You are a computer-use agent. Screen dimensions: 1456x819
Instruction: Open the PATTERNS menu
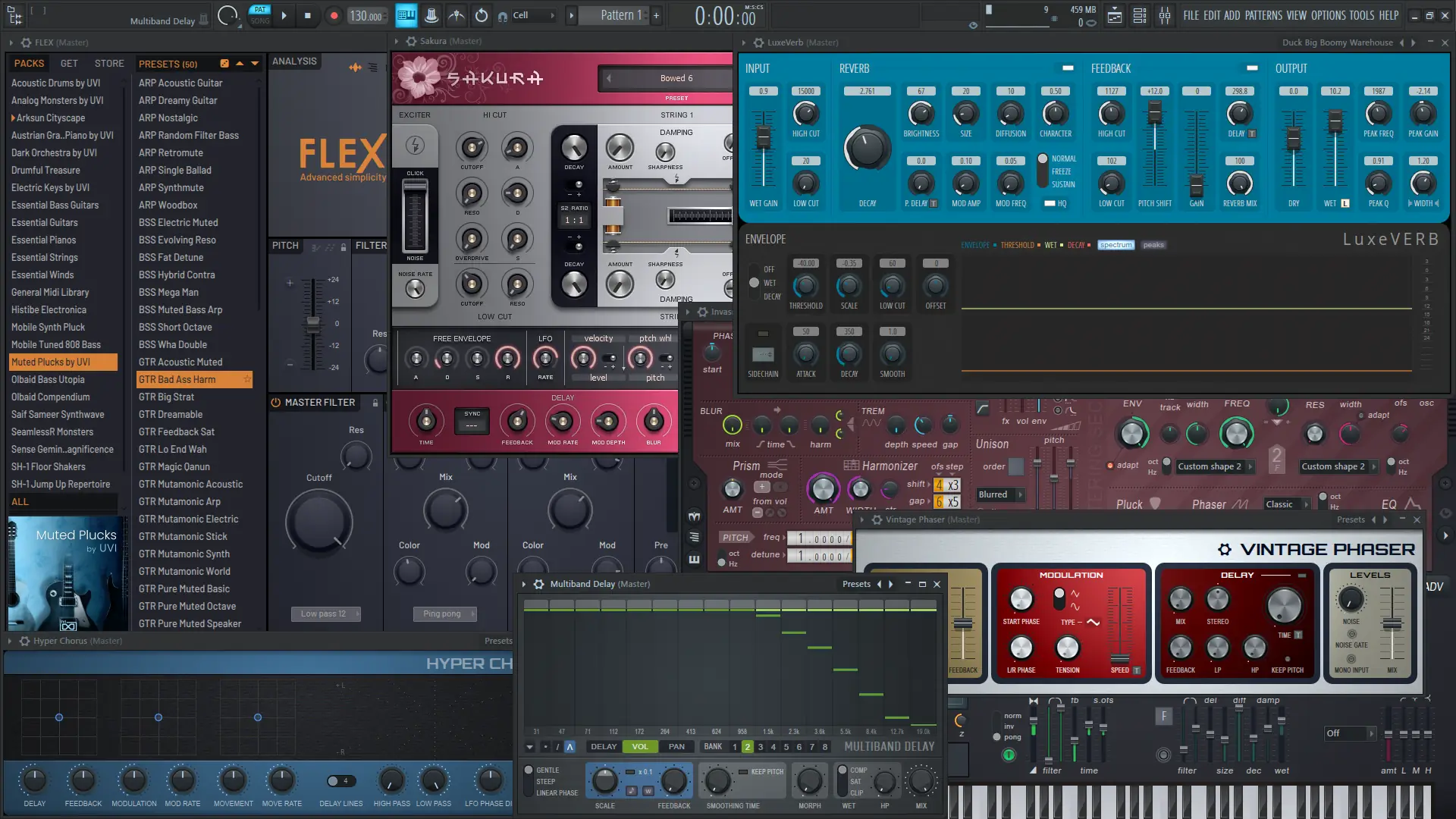coord(1263,15)
